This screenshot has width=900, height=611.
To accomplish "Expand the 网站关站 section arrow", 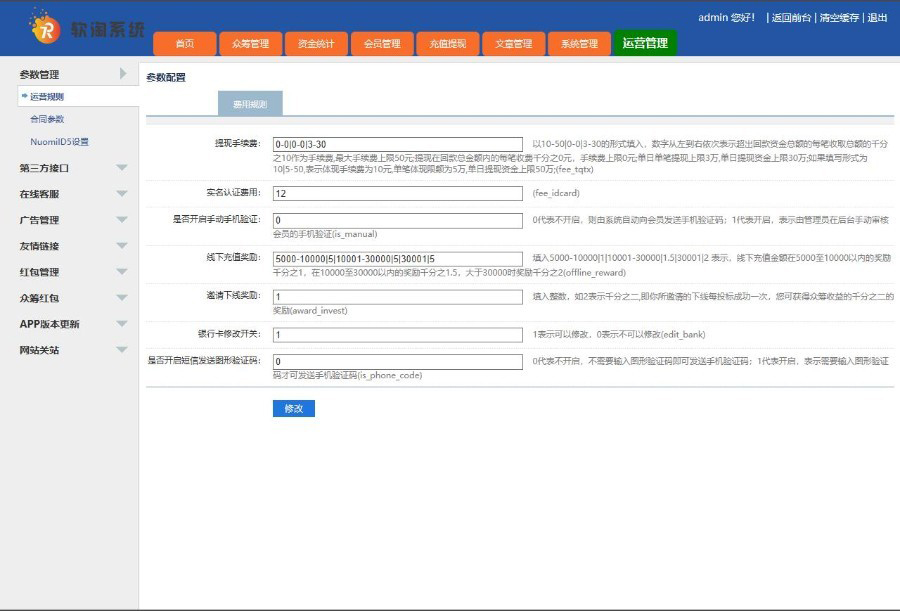I will pyautogui.click(x=122, y=350).
